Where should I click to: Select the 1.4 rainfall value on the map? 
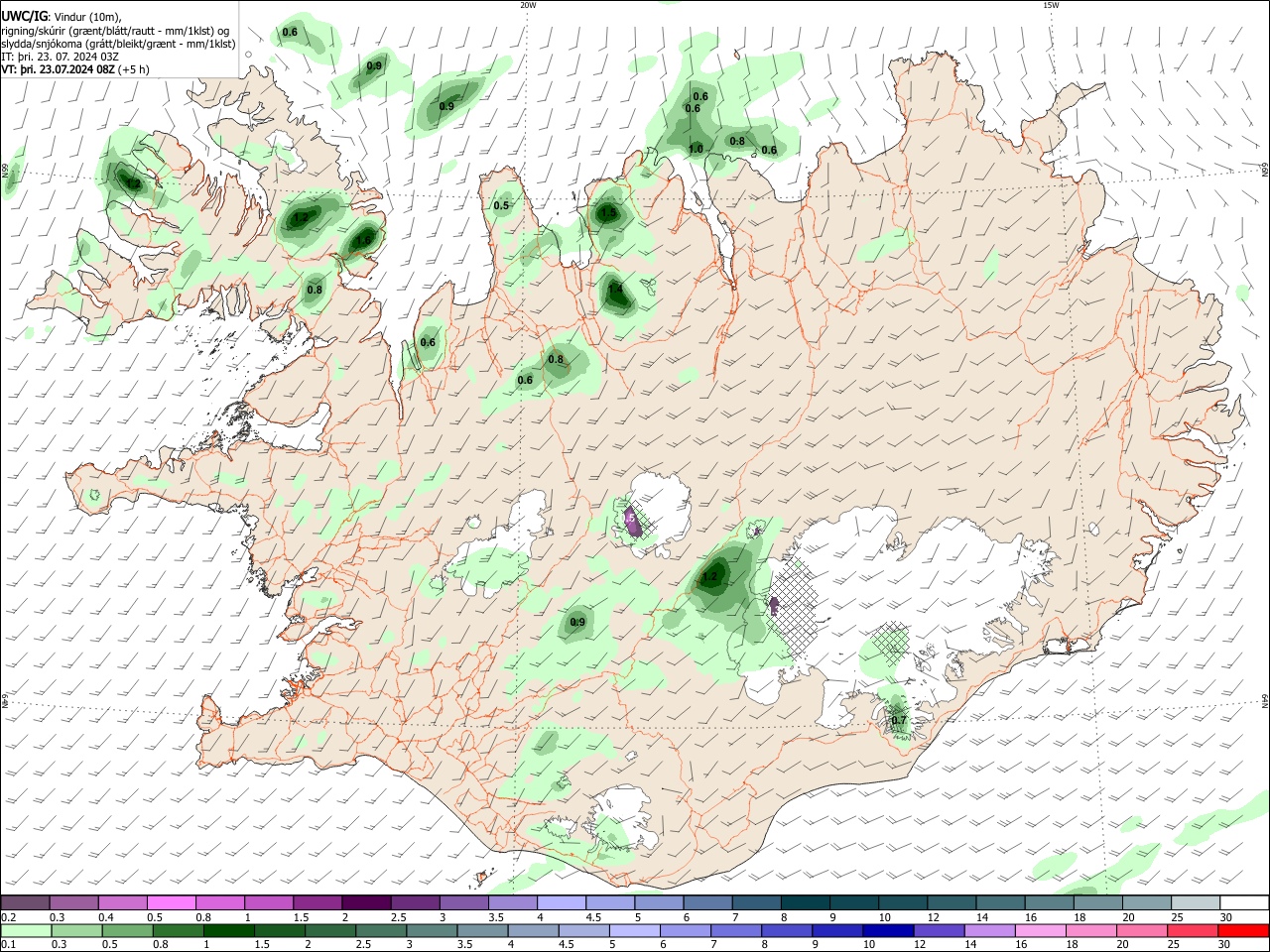(616, 291)
